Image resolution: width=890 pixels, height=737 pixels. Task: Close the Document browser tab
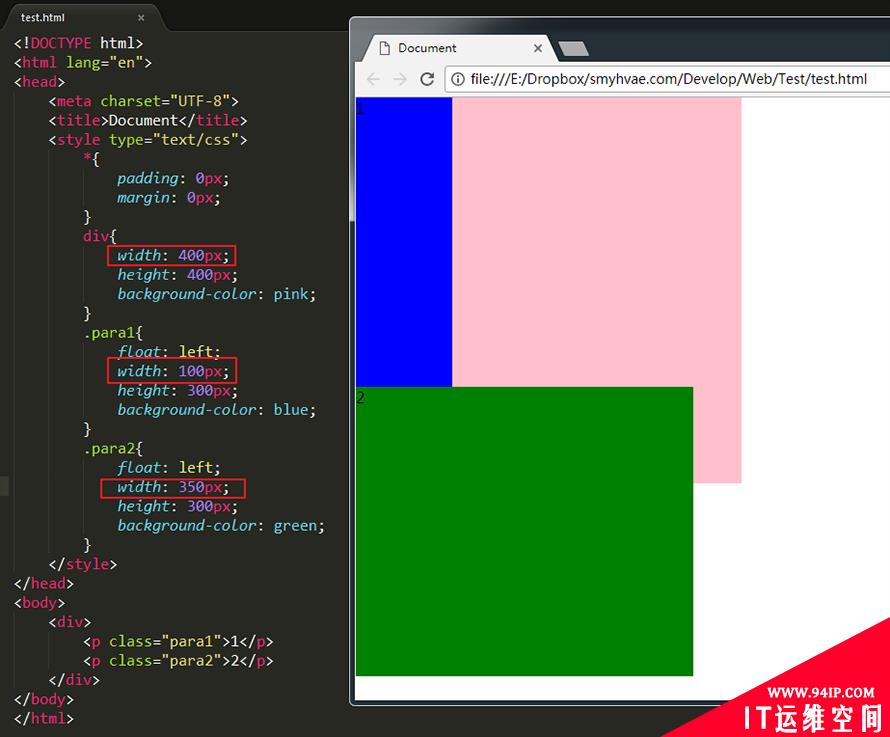[538, 48]
